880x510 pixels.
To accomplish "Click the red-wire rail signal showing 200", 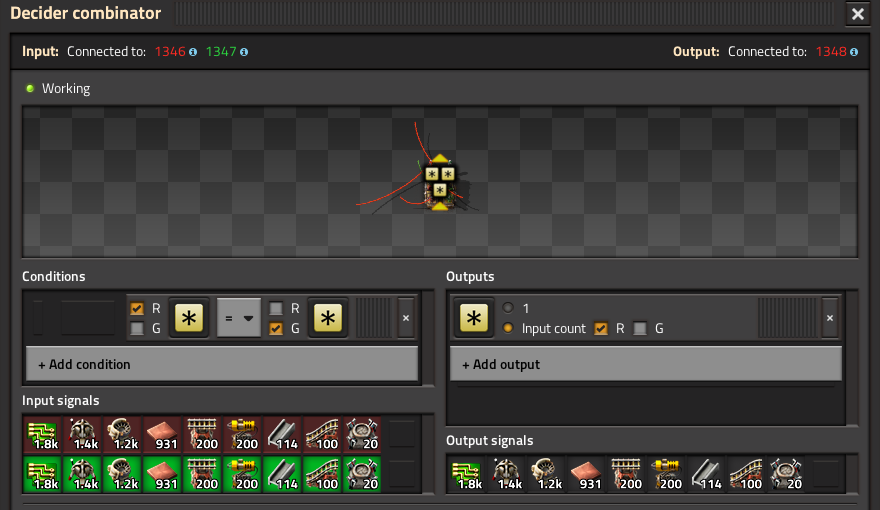I will (202, 434).
